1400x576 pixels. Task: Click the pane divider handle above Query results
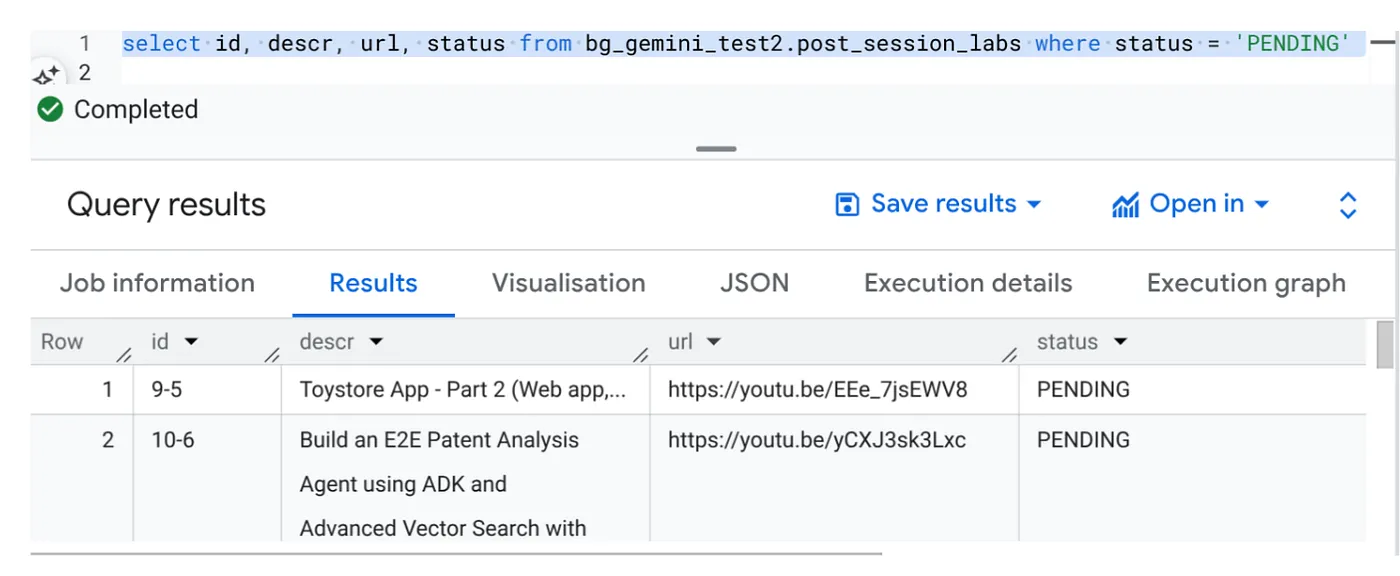point(716,149)
